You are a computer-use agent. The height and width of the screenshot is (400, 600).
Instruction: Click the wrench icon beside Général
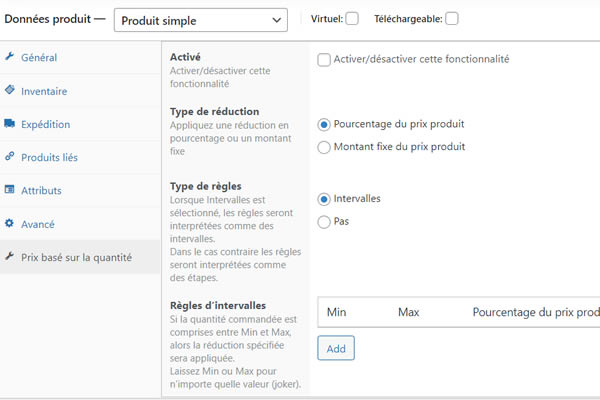(x=10, y=57)
